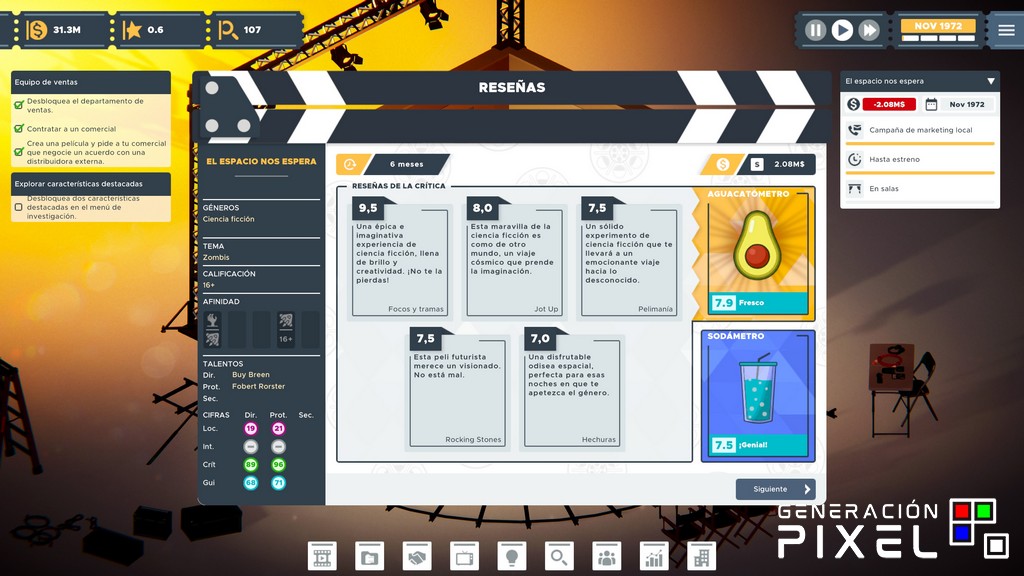Click the folder archive icon in the toolbar
Screen dimensions: 1024x576
[x=369, y=555]
